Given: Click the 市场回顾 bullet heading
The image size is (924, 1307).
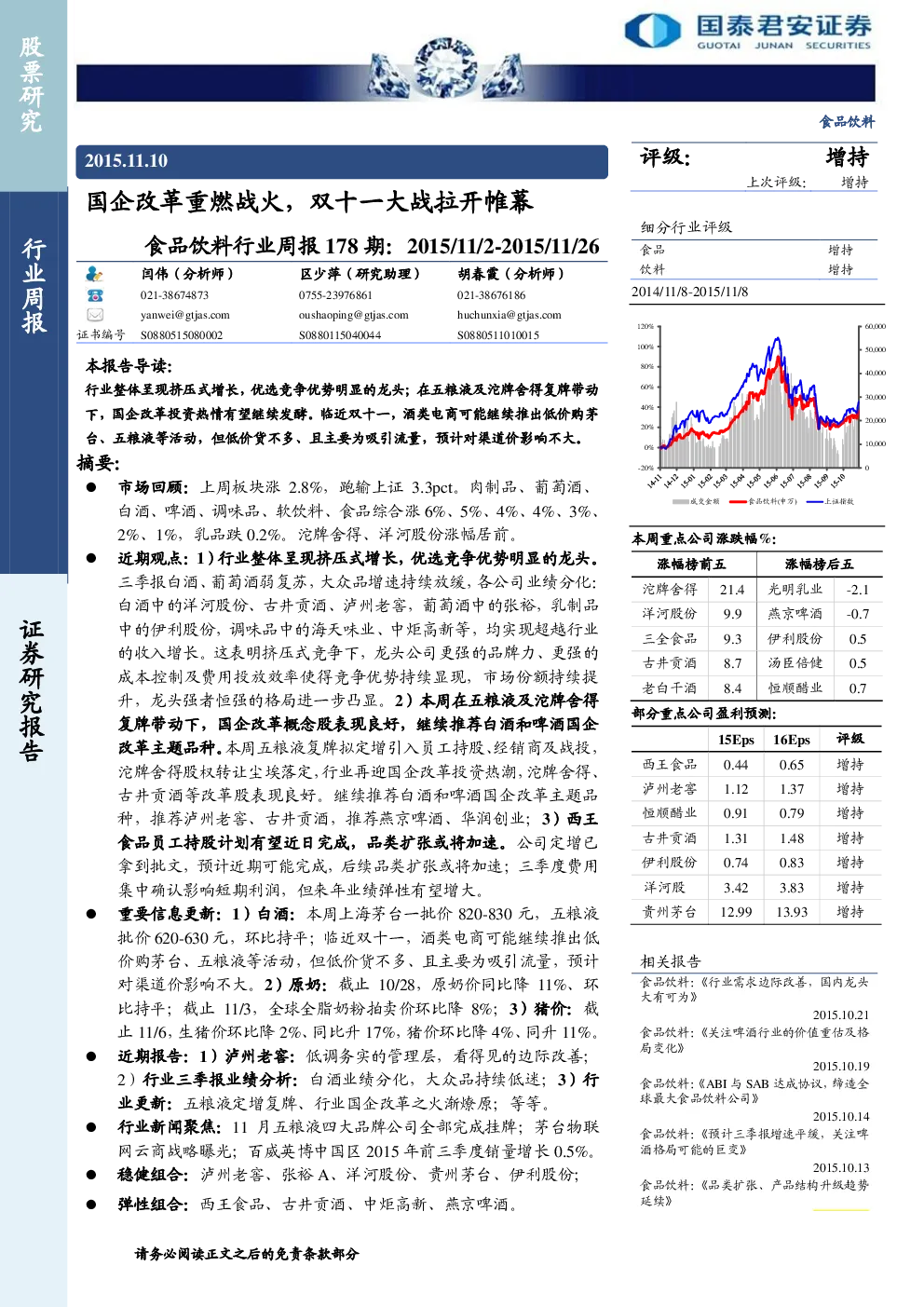Looking at the screenshot, I should pos(154,487).
